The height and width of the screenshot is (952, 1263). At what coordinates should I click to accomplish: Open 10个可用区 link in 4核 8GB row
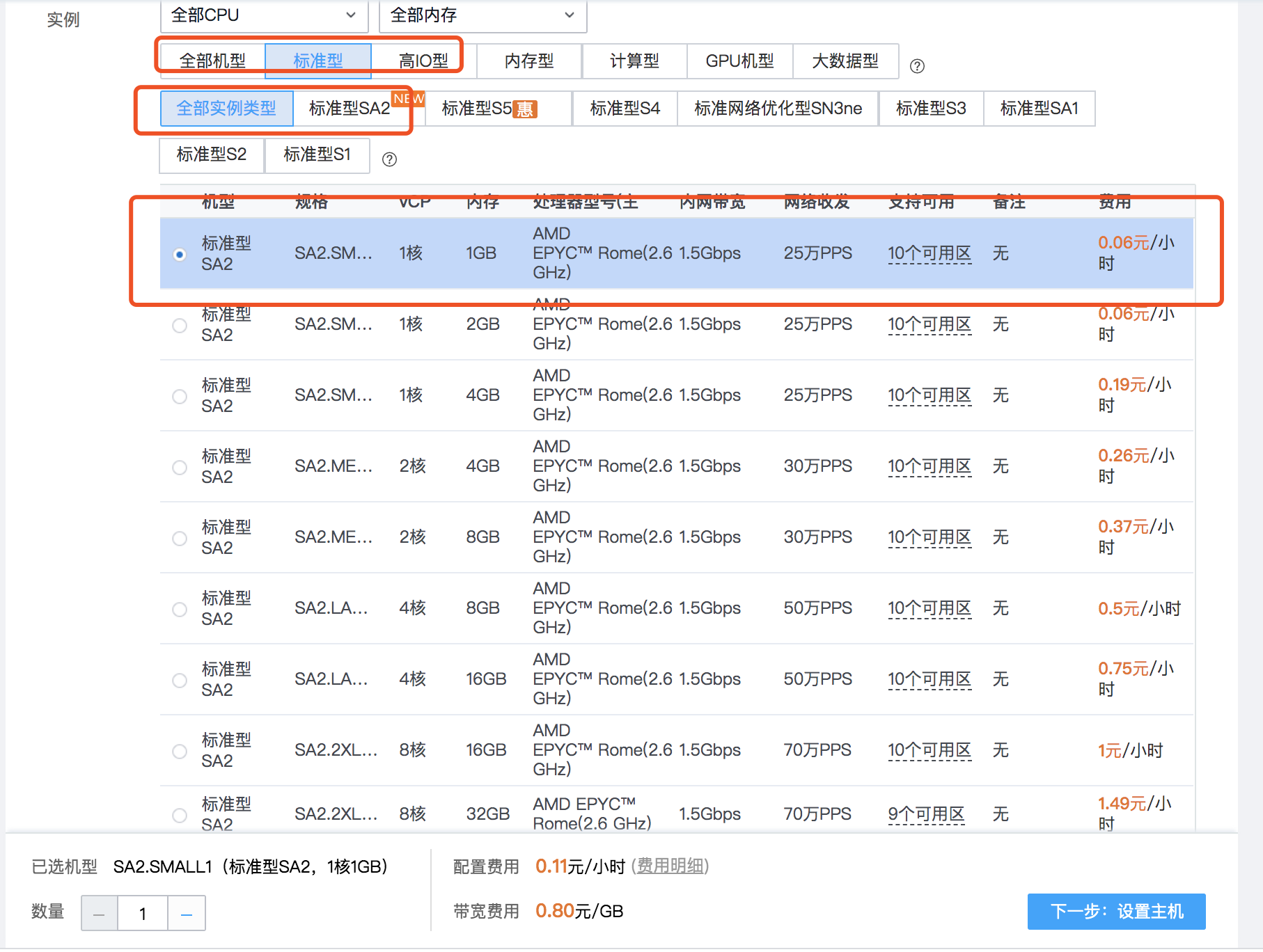click(929, 608)
